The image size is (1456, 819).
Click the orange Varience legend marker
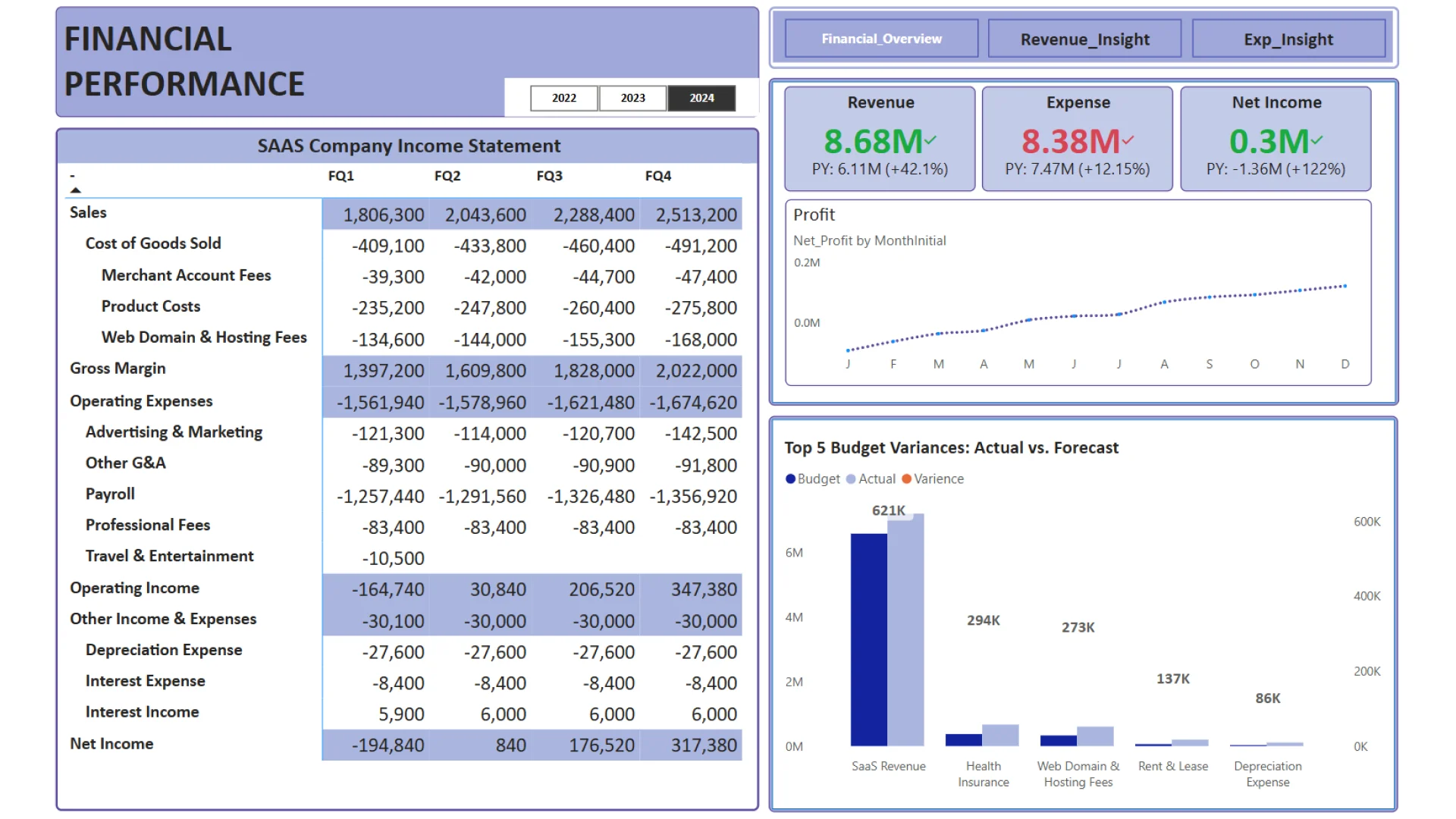pos(906,479)
